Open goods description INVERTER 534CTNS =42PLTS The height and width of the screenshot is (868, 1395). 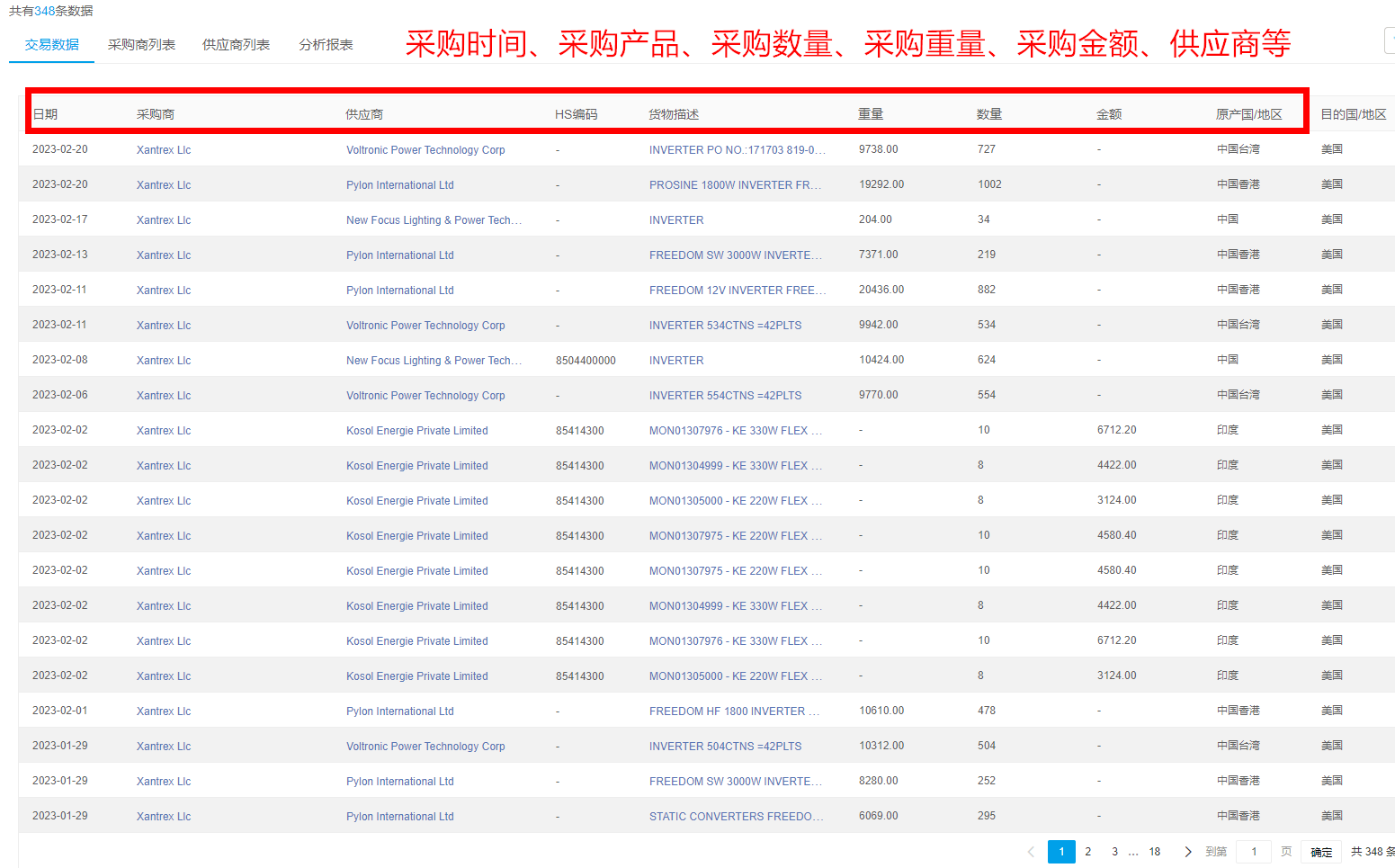(725, 326)
